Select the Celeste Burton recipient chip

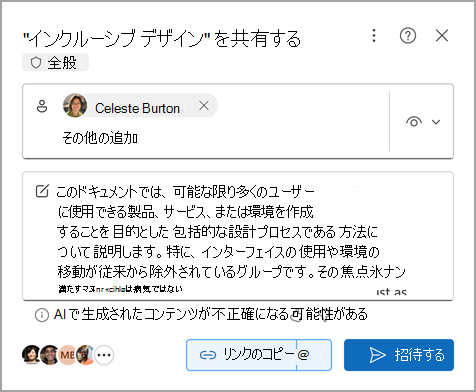[x=140, y=106]
